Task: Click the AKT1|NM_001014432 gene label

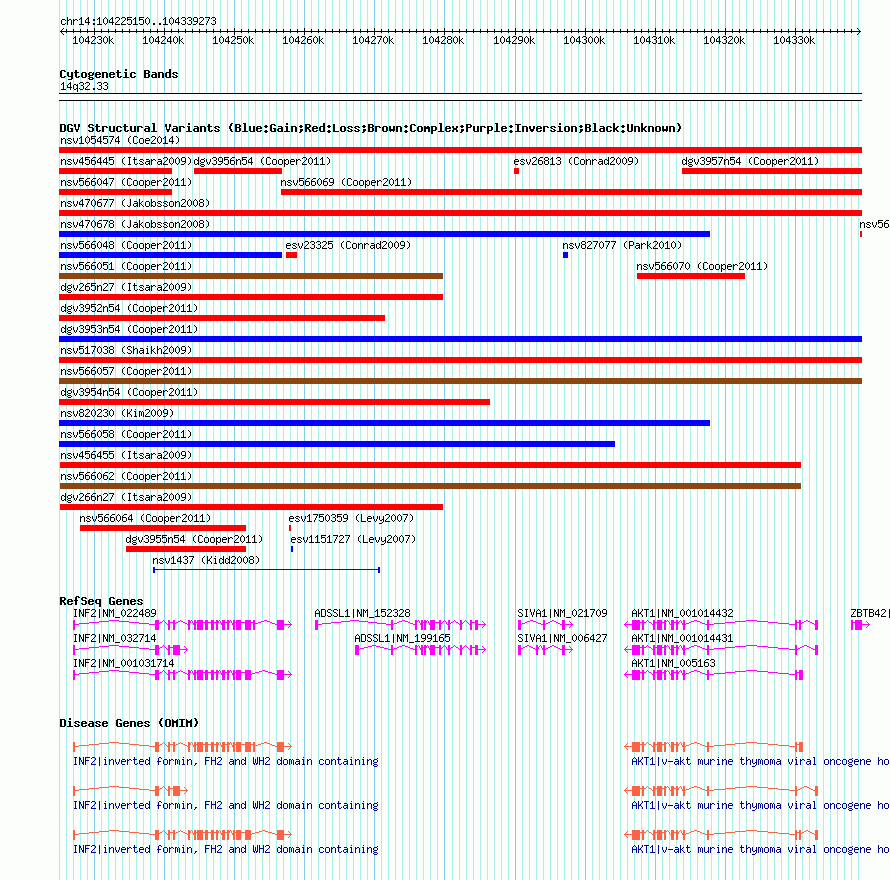Action: (682, 613)
